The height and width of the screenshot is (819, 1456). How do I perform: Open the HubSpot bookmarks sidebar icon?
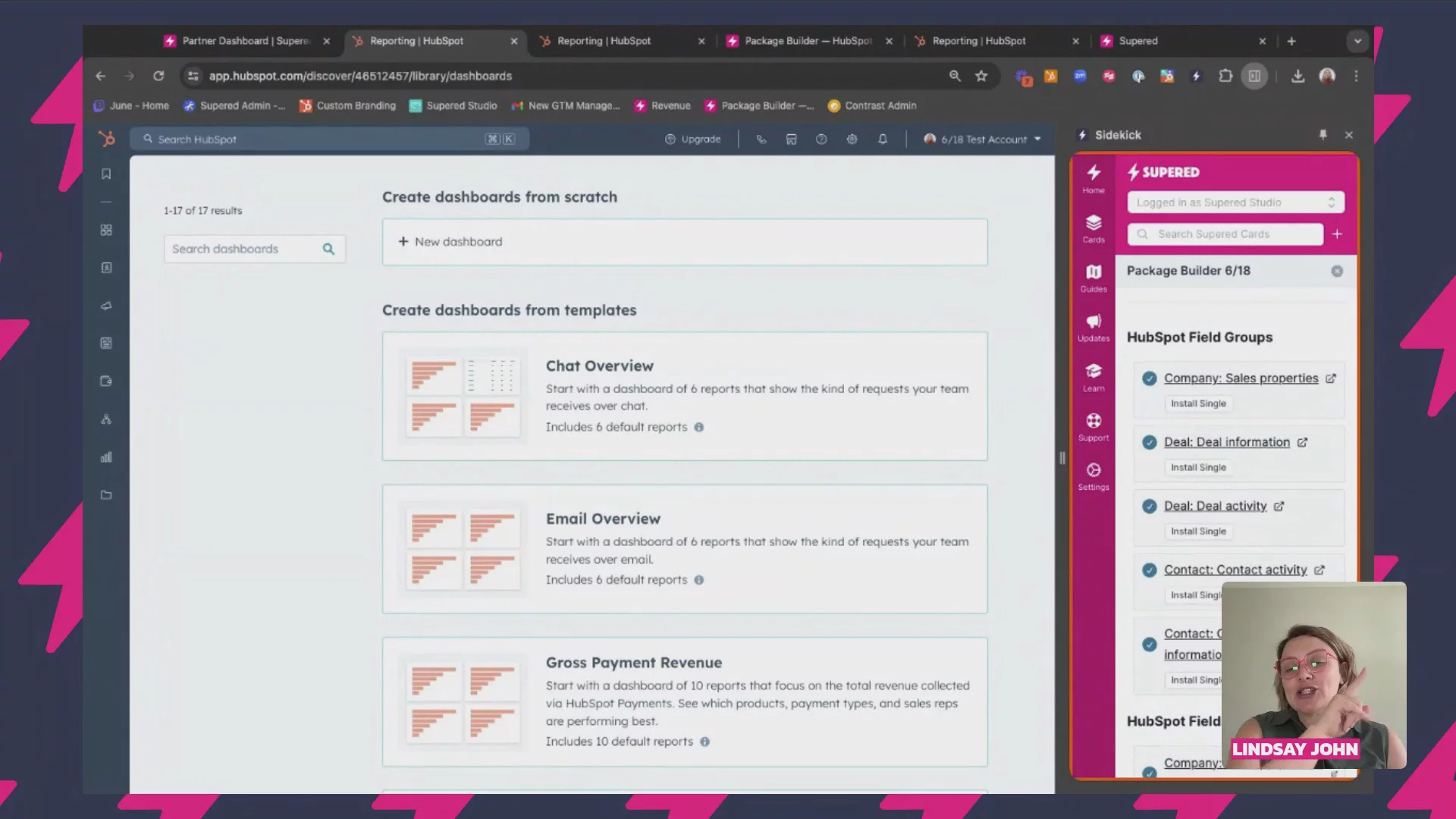106,174
